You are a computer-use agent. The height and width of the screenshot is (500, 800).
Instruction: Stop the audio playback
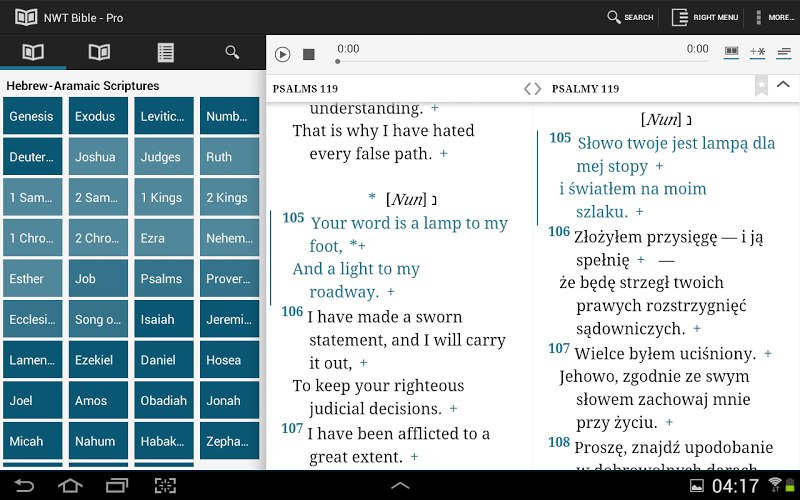[x=309, y=54]
